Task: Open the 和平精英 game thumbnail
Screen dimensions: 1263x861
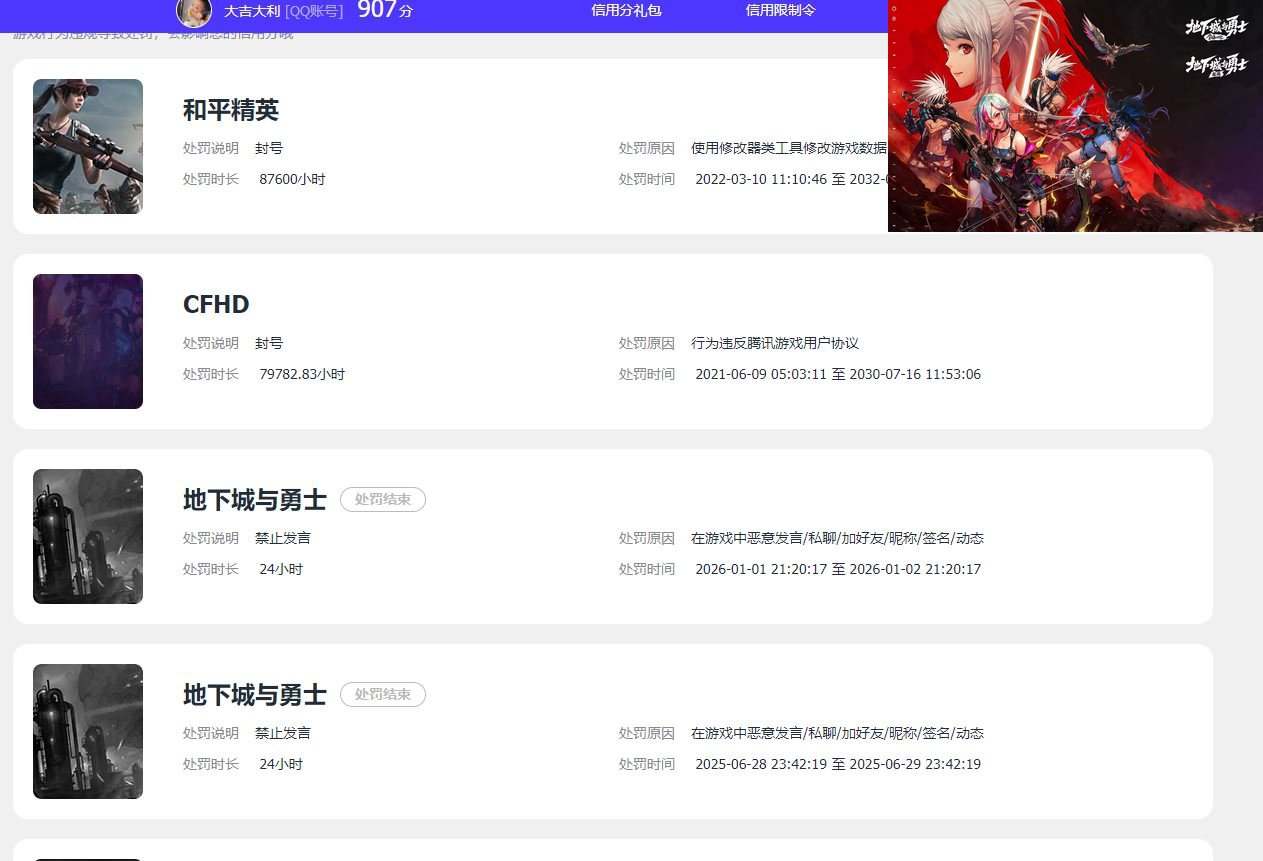Action: pyautogui.click(x=88, y=146)
